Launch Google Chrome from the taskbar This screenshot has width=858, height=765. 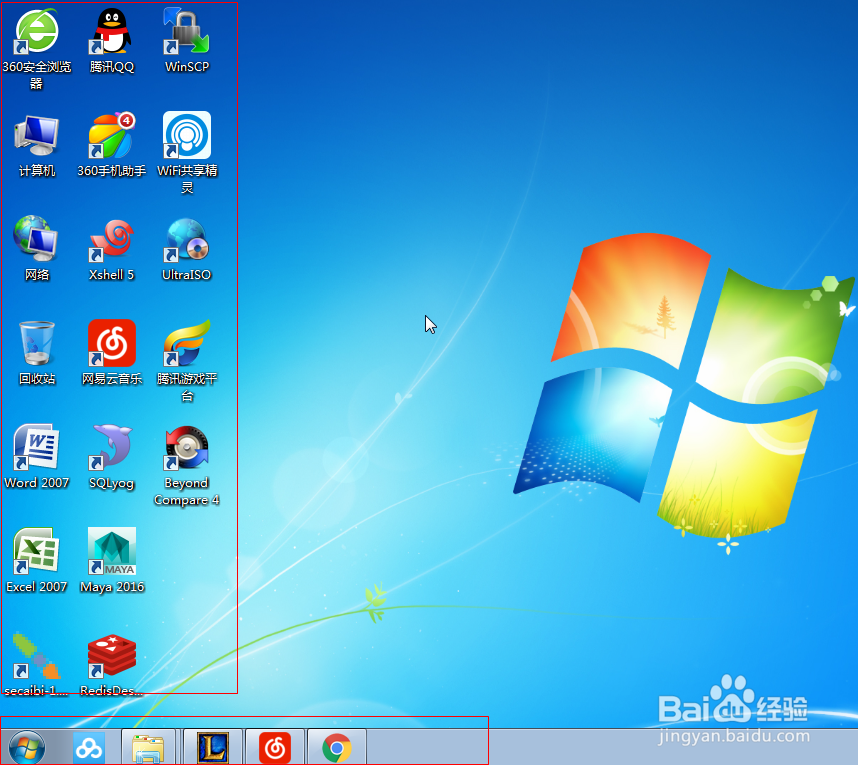click(x=337, y=747)
